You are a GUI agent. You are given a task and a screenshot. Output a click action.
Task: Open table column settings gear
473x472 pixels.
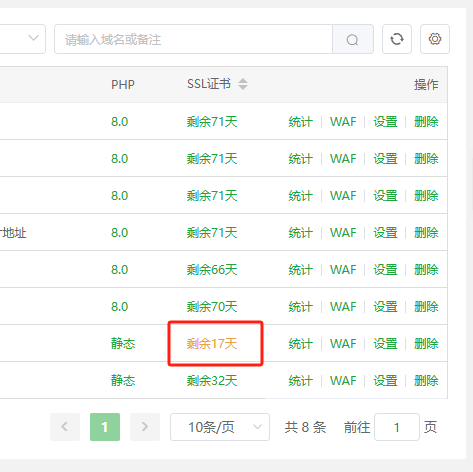pyautogui.click(x=435, y=39)
